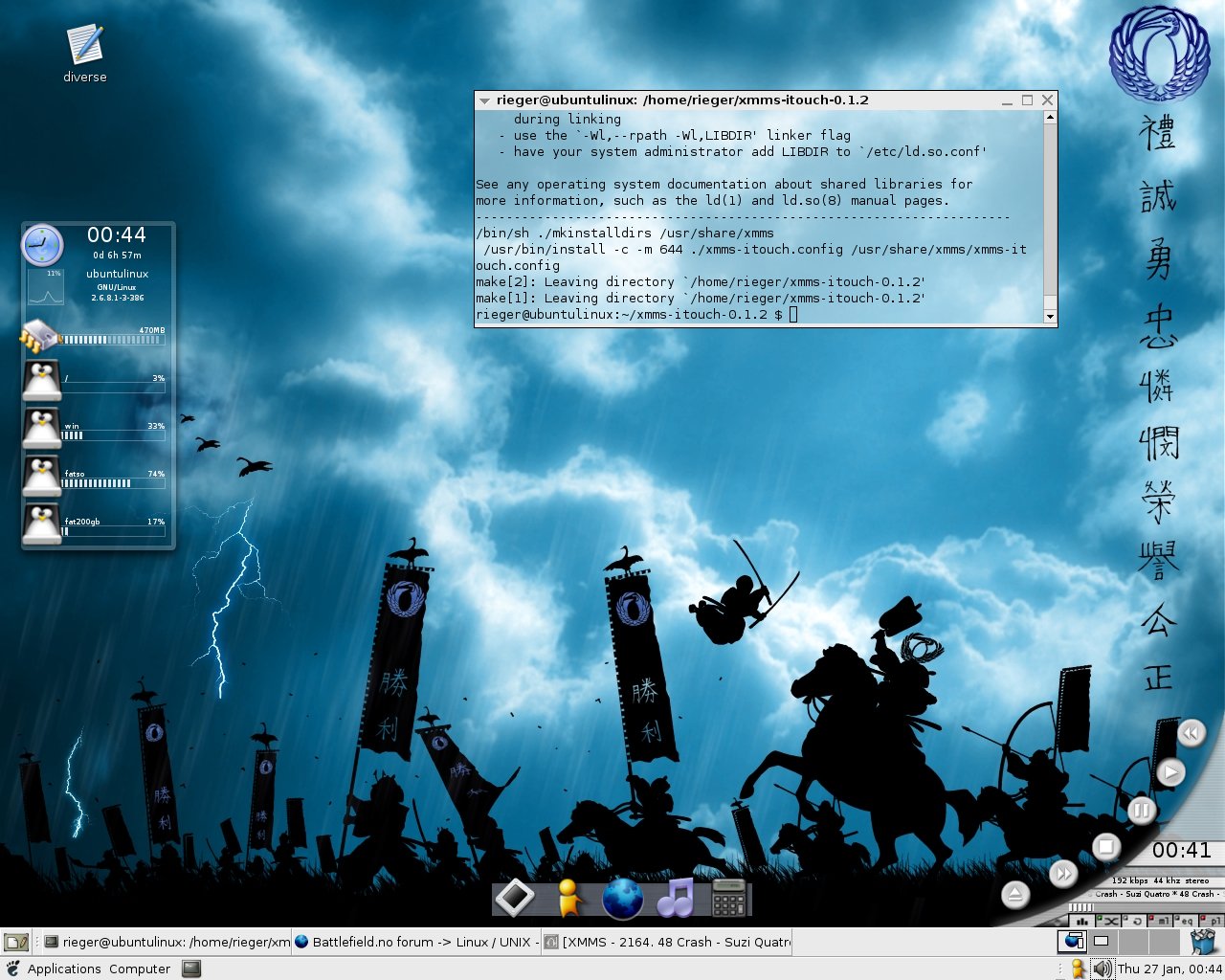Click the CPU usage graph showing 11%
This screenshot has width=1225, height=980.
pos(46,287)
